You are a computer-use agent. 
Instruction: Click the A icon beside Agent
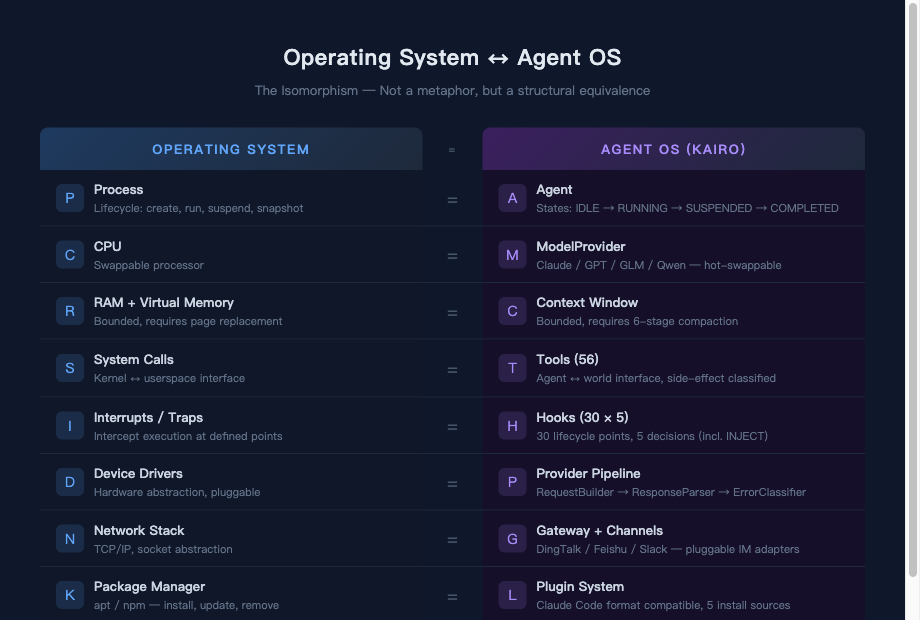coord(512,198)
